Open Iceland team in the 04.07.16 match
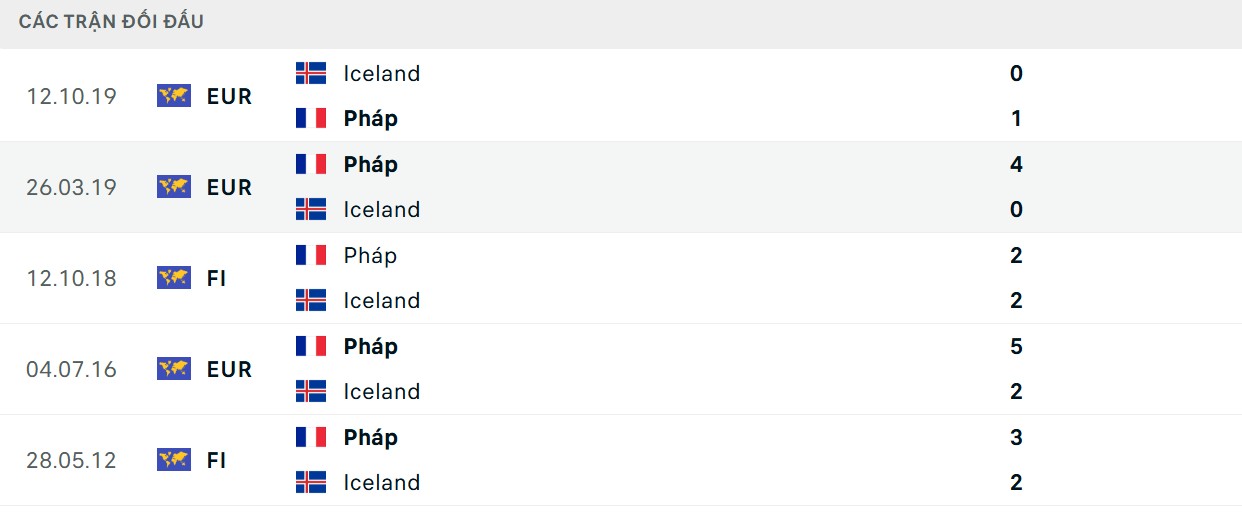1242x529 pixels. [x=381, y=391]
